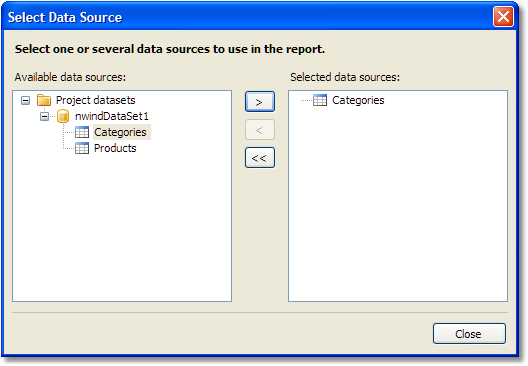Screen dimensions: 528x366
Task: Click the Project datasets folder icon
Action: click(44, 100)
